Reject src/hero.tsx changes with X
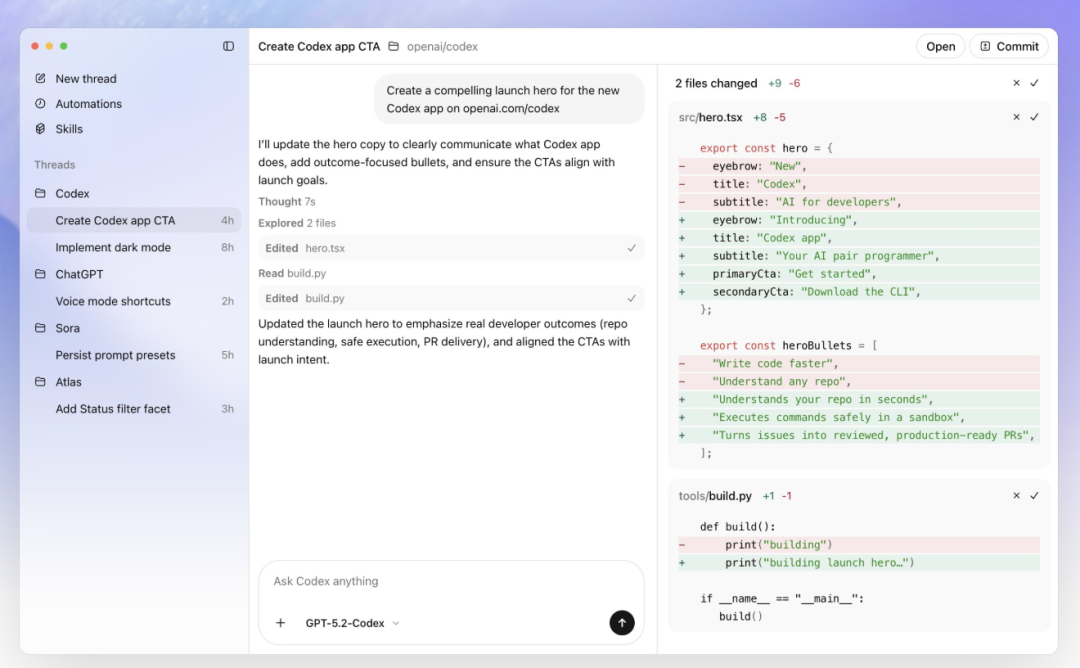 point(1016,117)
